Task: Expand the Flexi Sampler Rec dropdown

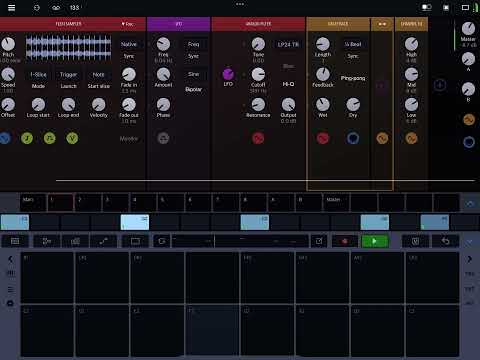Action: (x=127, y=24)
